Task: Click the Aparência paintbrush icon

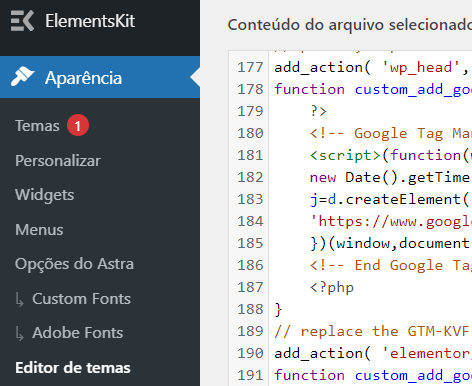Action: pyautogui.click(x=22, y=76)
